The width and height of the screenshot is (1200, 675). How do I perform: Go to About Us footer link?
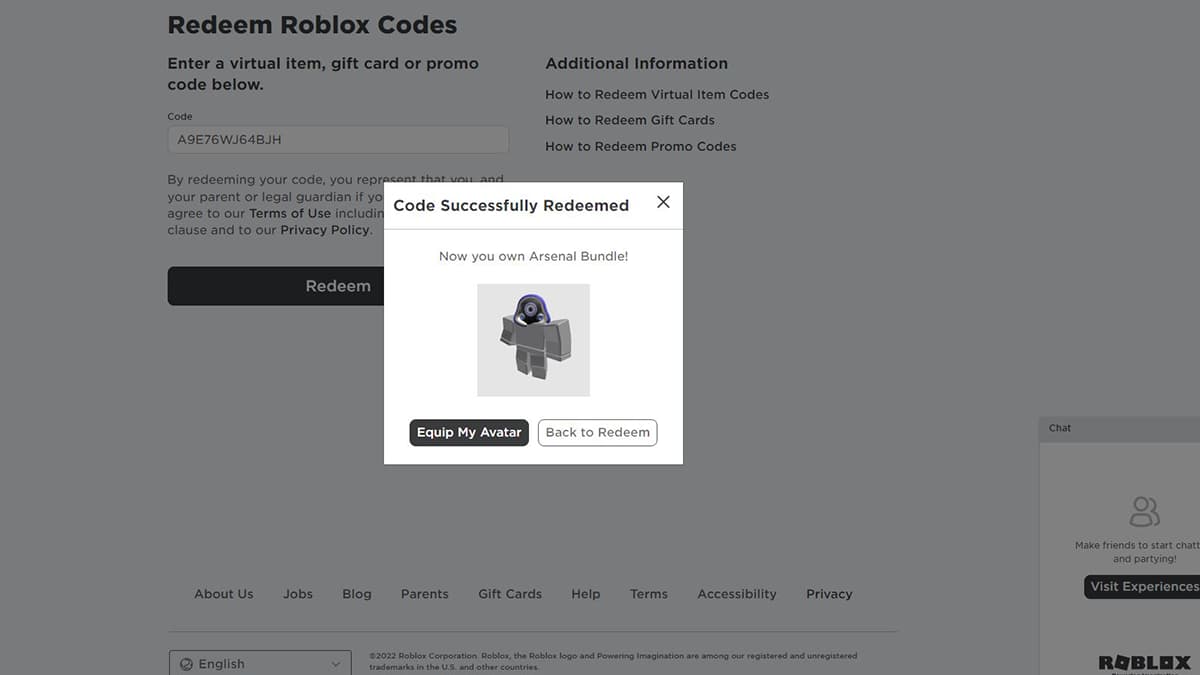point(224,594)
